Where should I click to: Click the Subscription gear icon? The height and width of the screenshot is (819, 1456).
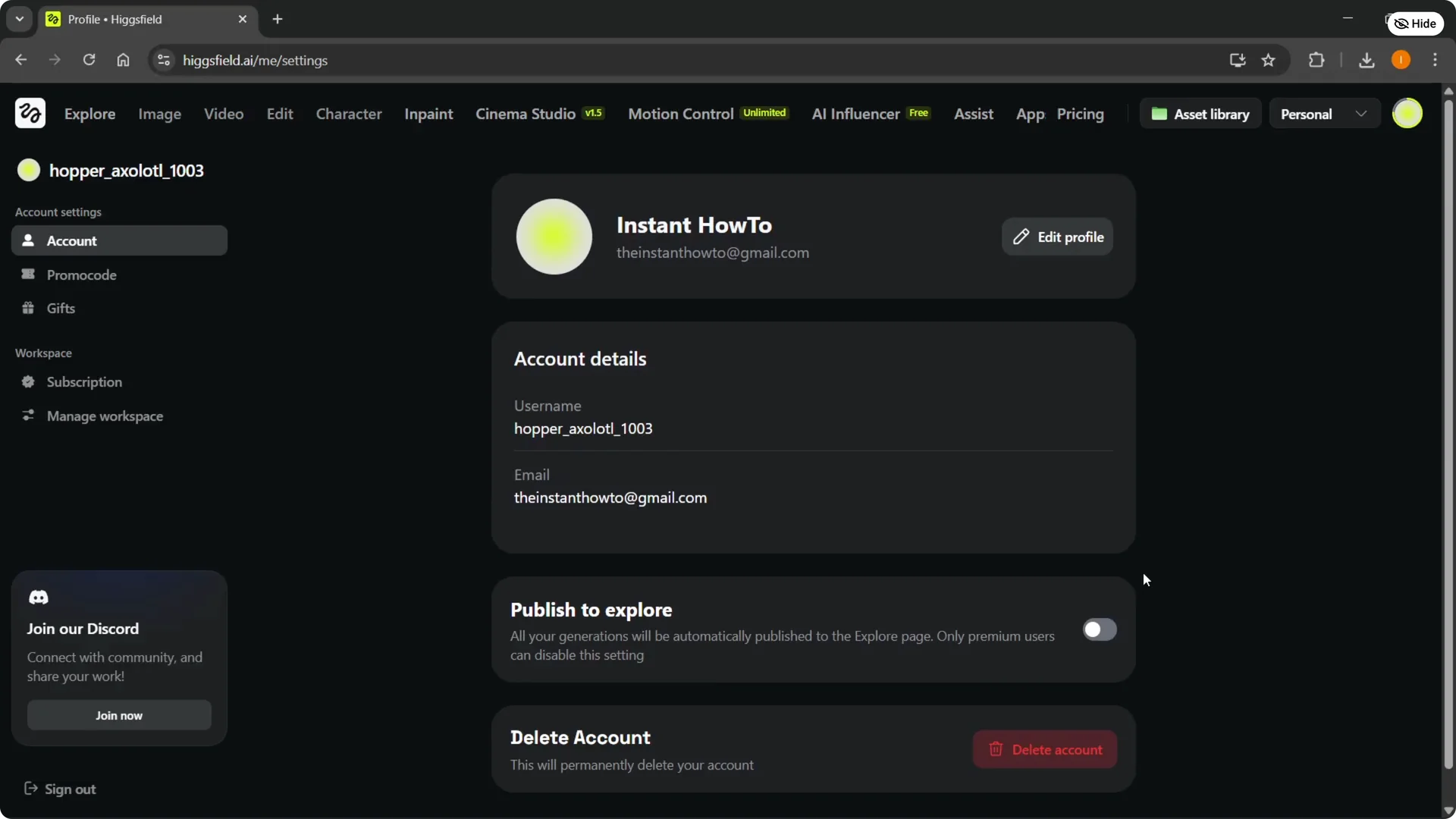pyautogui.click(x=28, y=381)
